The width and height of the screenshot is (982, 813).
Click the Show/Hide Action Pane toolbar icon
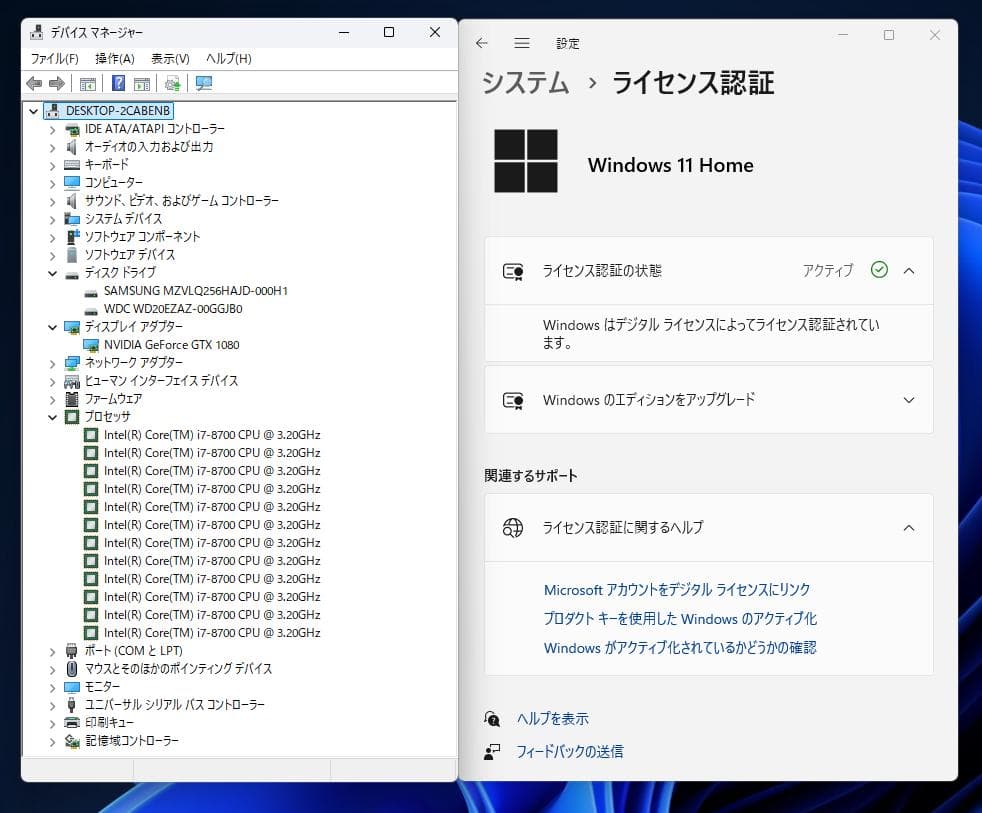pyautogui.click(x=141, y=84)
